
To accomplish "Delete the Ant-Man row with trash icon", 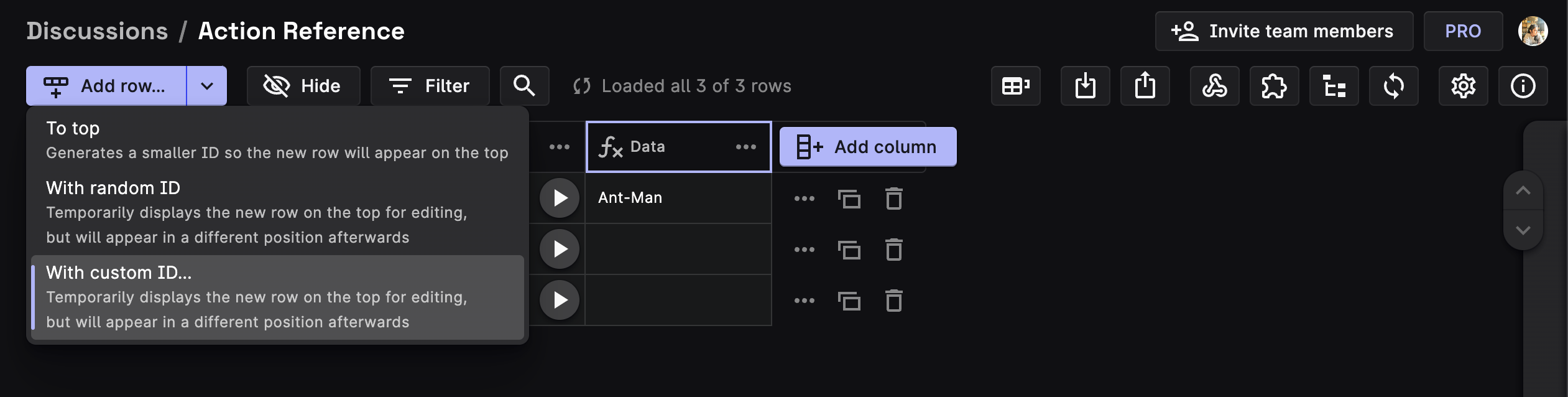I will pyautogui.click(x=893, y=198).
